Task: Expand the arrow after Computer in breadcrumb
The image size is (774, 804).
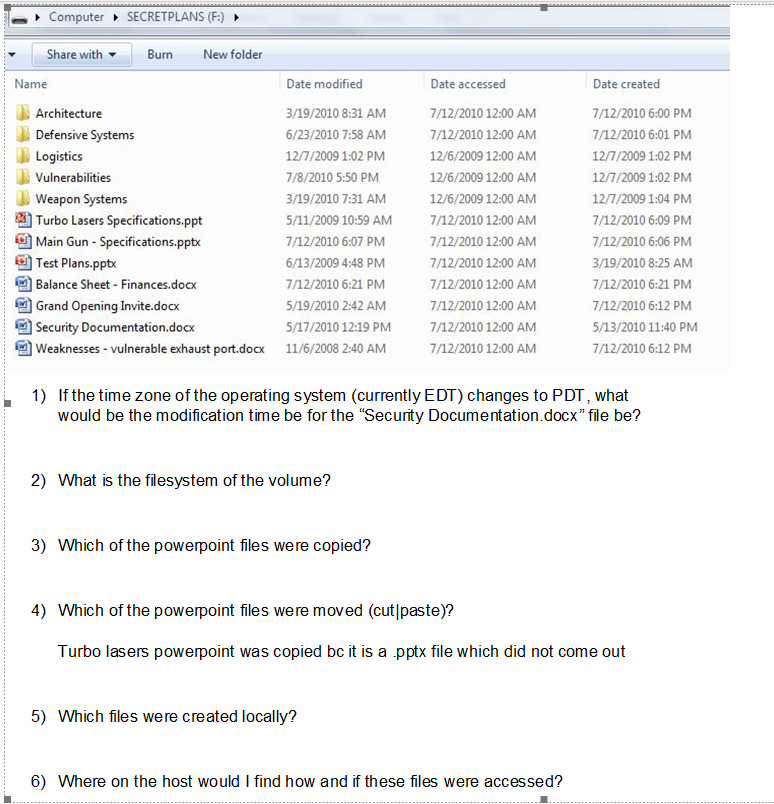Action: click(115, 17)
